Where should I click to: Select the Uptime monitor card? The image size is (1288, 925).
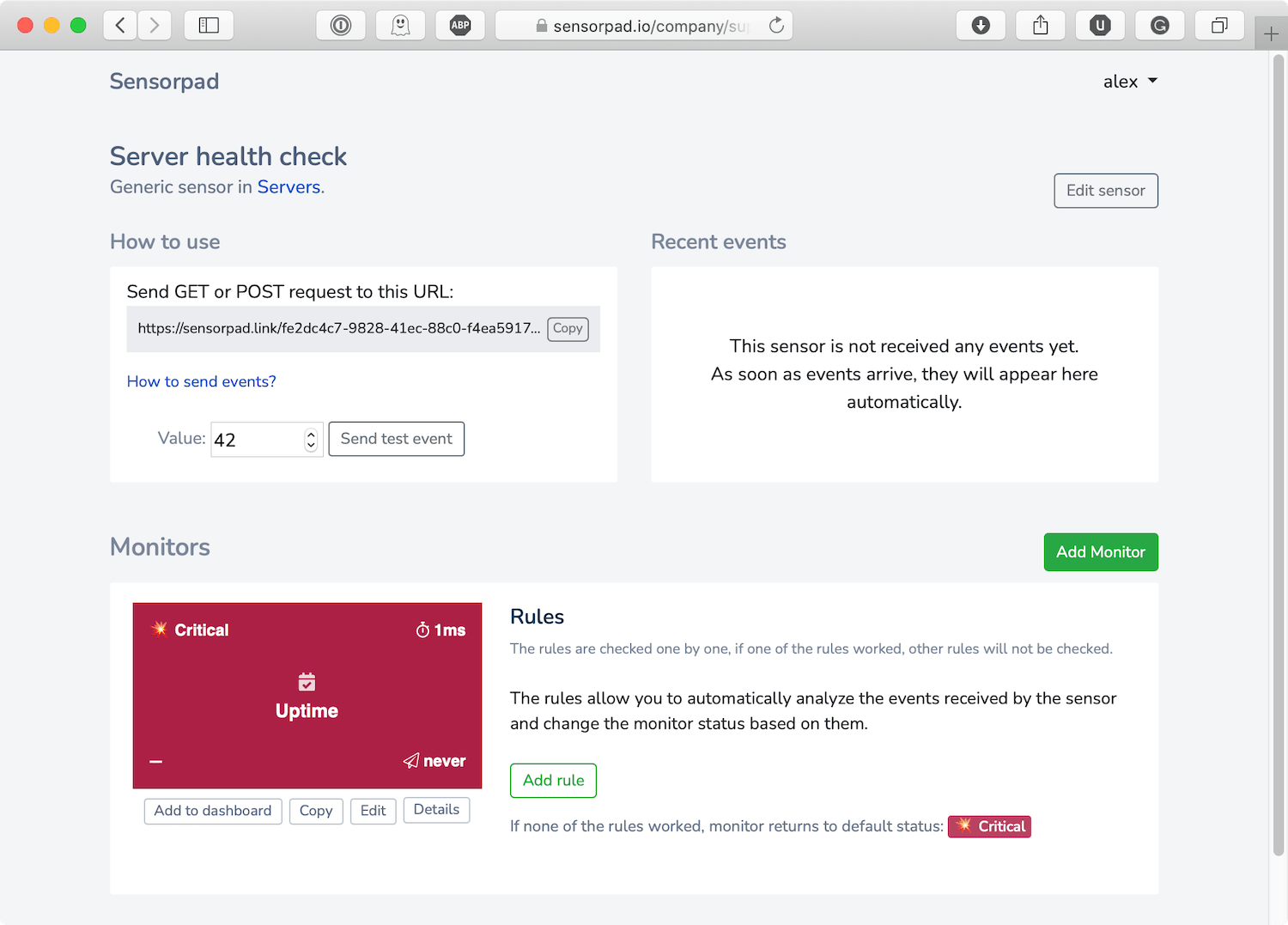coord(307,696)
